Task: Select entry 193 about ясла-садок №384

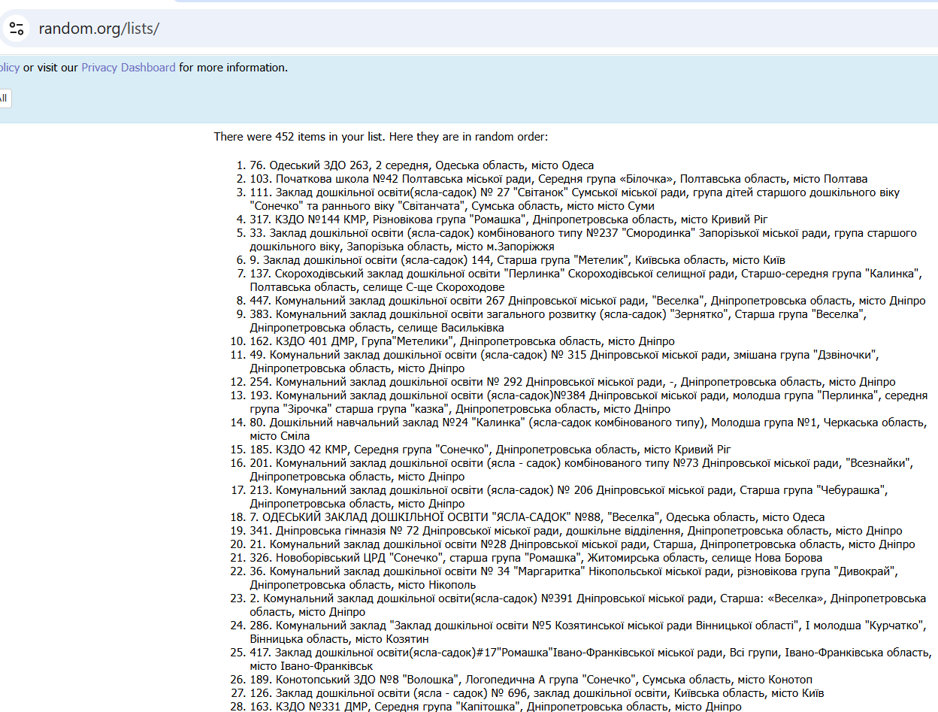Action: 589,403
